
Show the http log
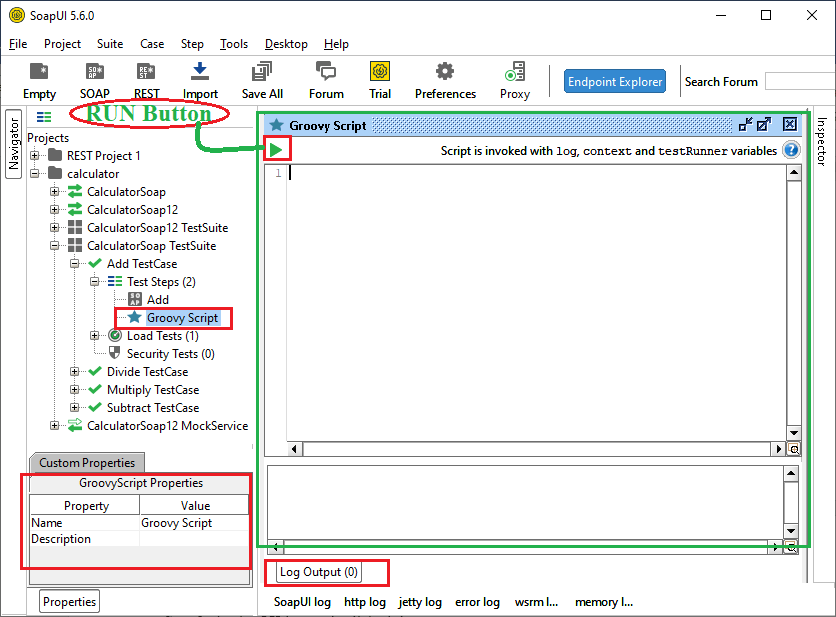click(x=365, y=602)
